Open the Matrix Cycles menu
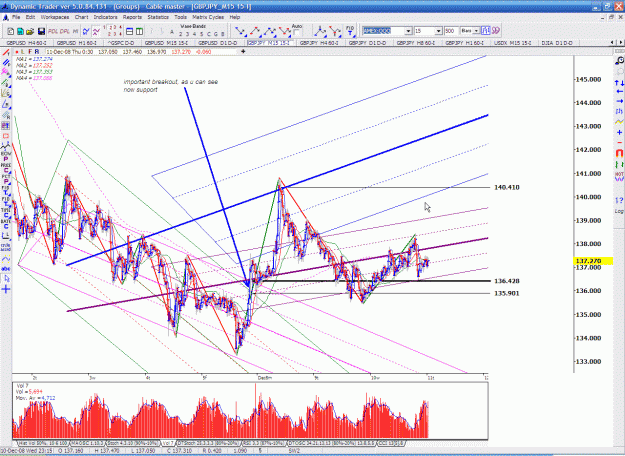Image resolution: width=625 pixels, height=456 pixels. click(208, 17)
